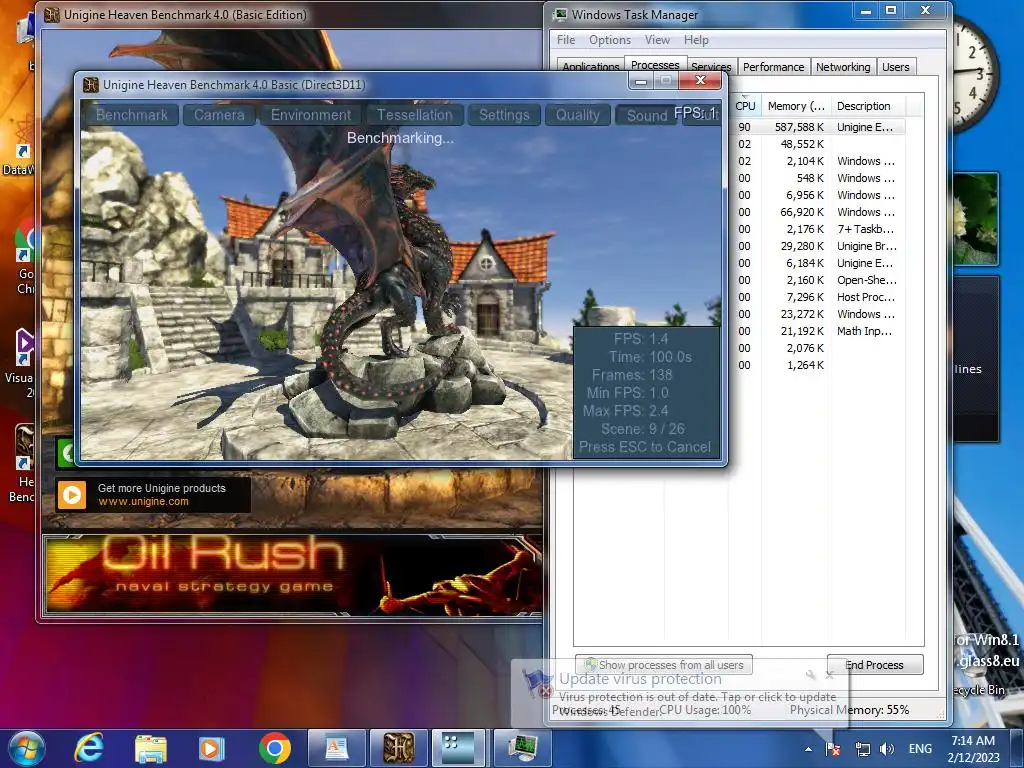Switch to the WordPad document taskbar button
The height and width of the screenshot is (768, 1024).
pyautogui.click(x=336, y=748)
